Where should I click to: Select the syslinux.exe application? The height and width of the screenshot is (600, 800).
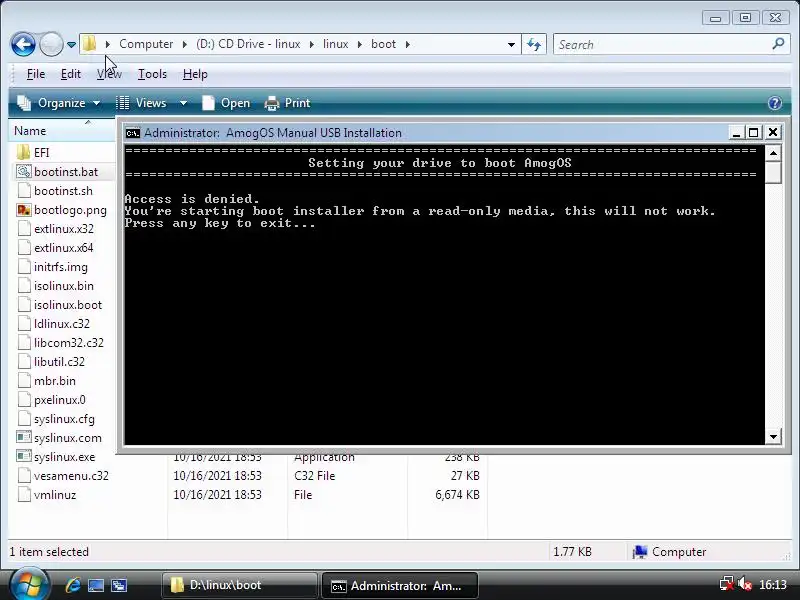(56, 457)
